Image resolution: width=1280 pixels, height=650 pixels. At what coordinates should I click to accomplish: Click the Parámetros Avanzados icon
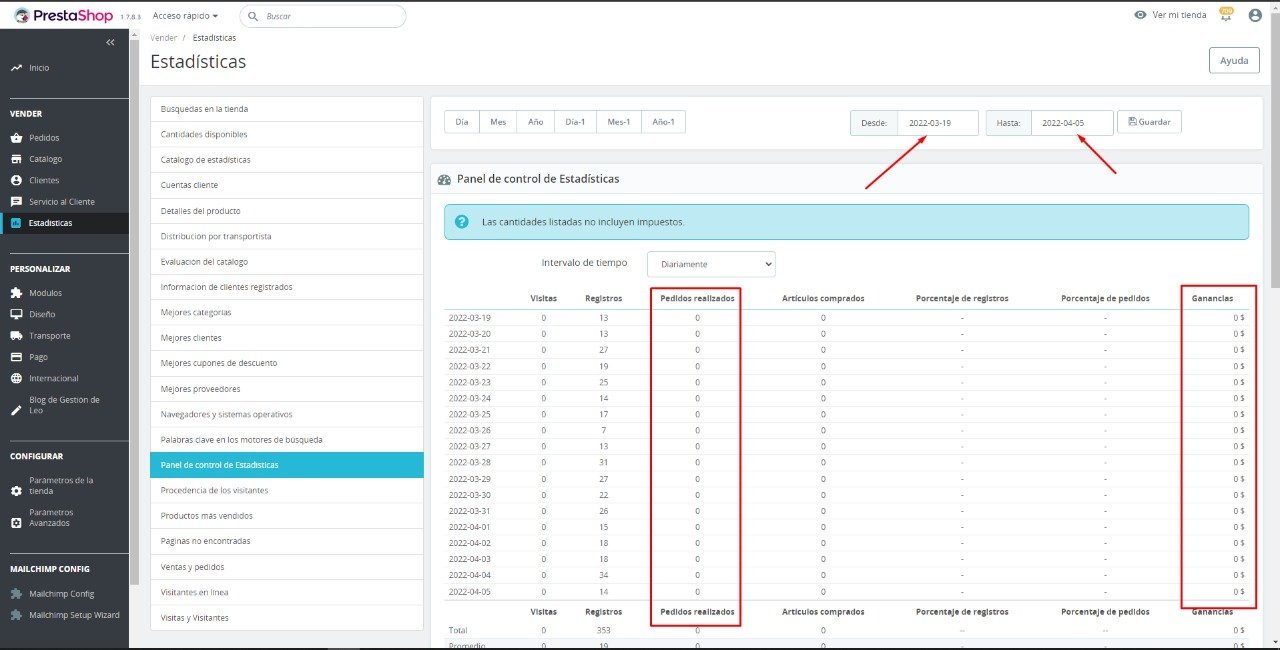coord(16,523)
